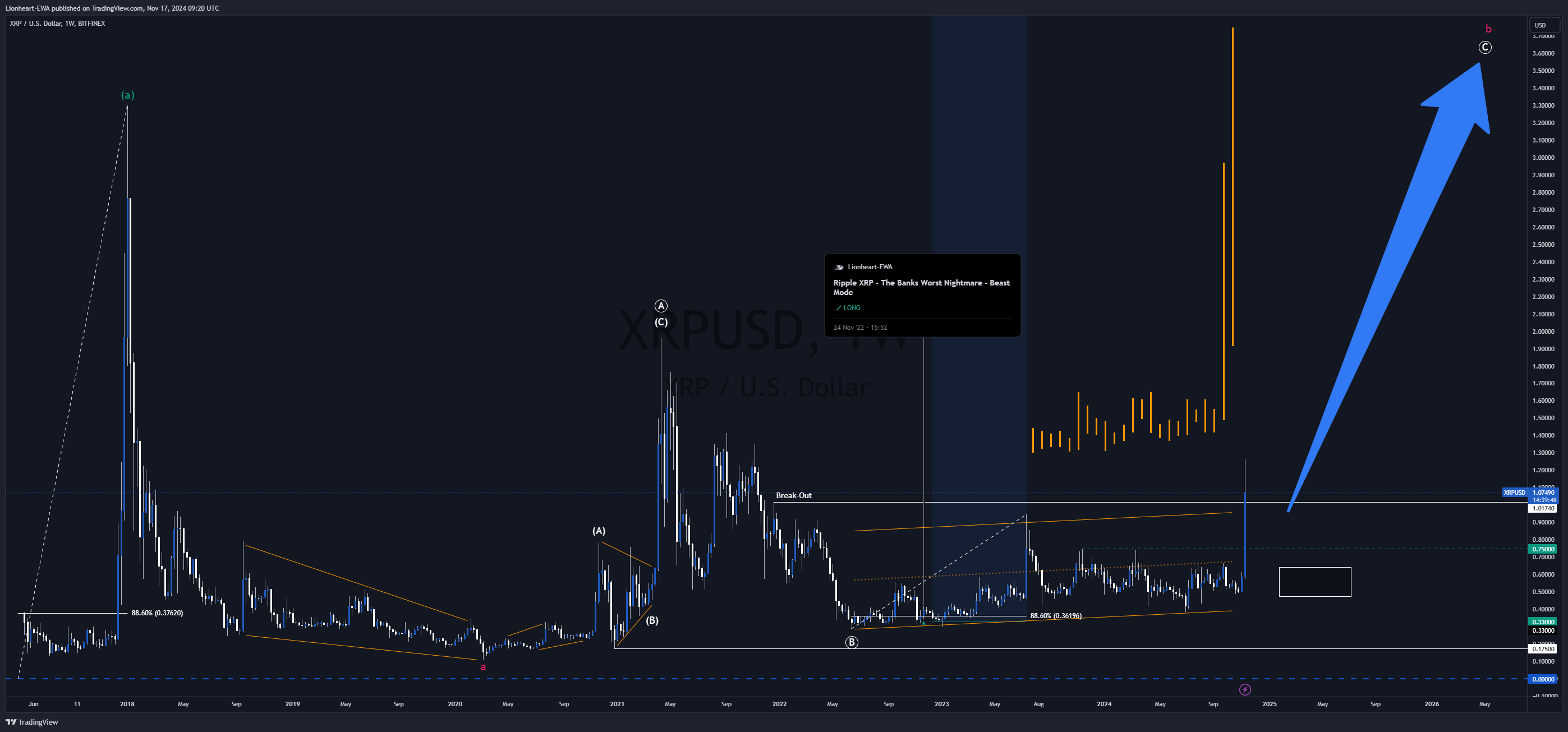Click the green 0.75000 price label
This screenshot has height=732, width=1568.
[x=1543, y=549]
